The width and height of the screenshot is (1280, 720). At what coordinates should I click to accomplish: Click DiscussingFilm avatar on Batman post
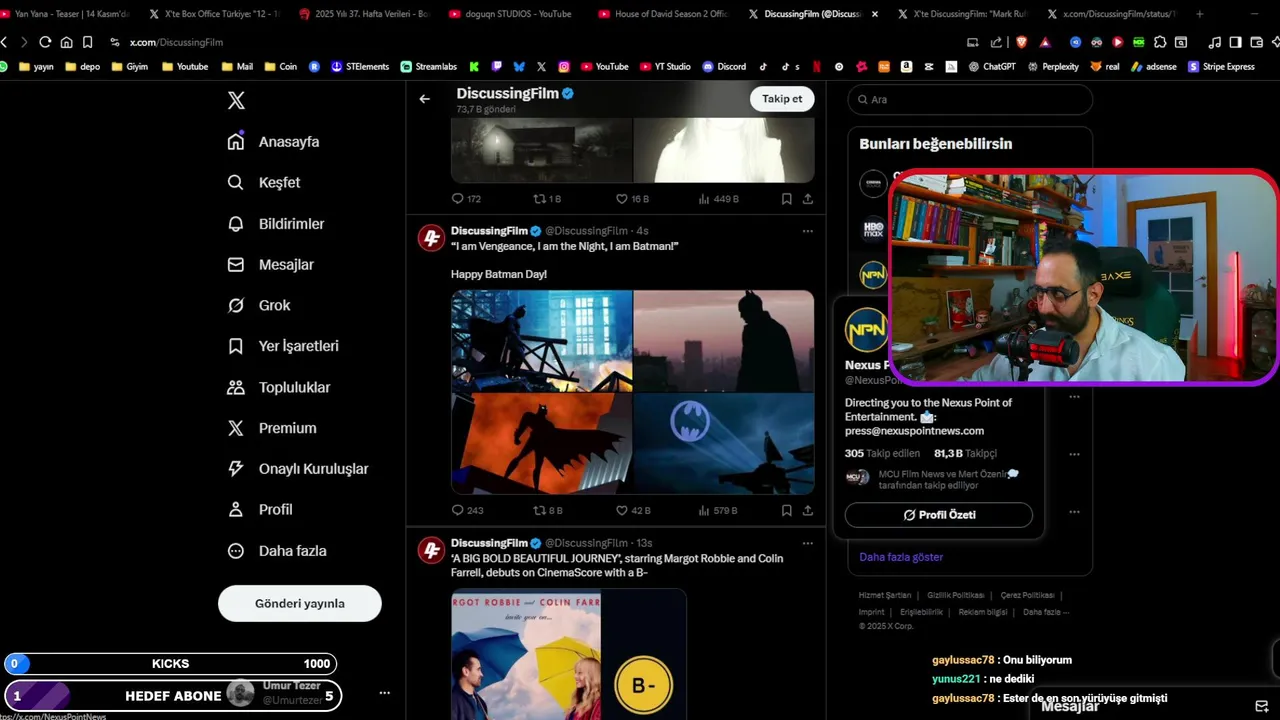[431, 238]
